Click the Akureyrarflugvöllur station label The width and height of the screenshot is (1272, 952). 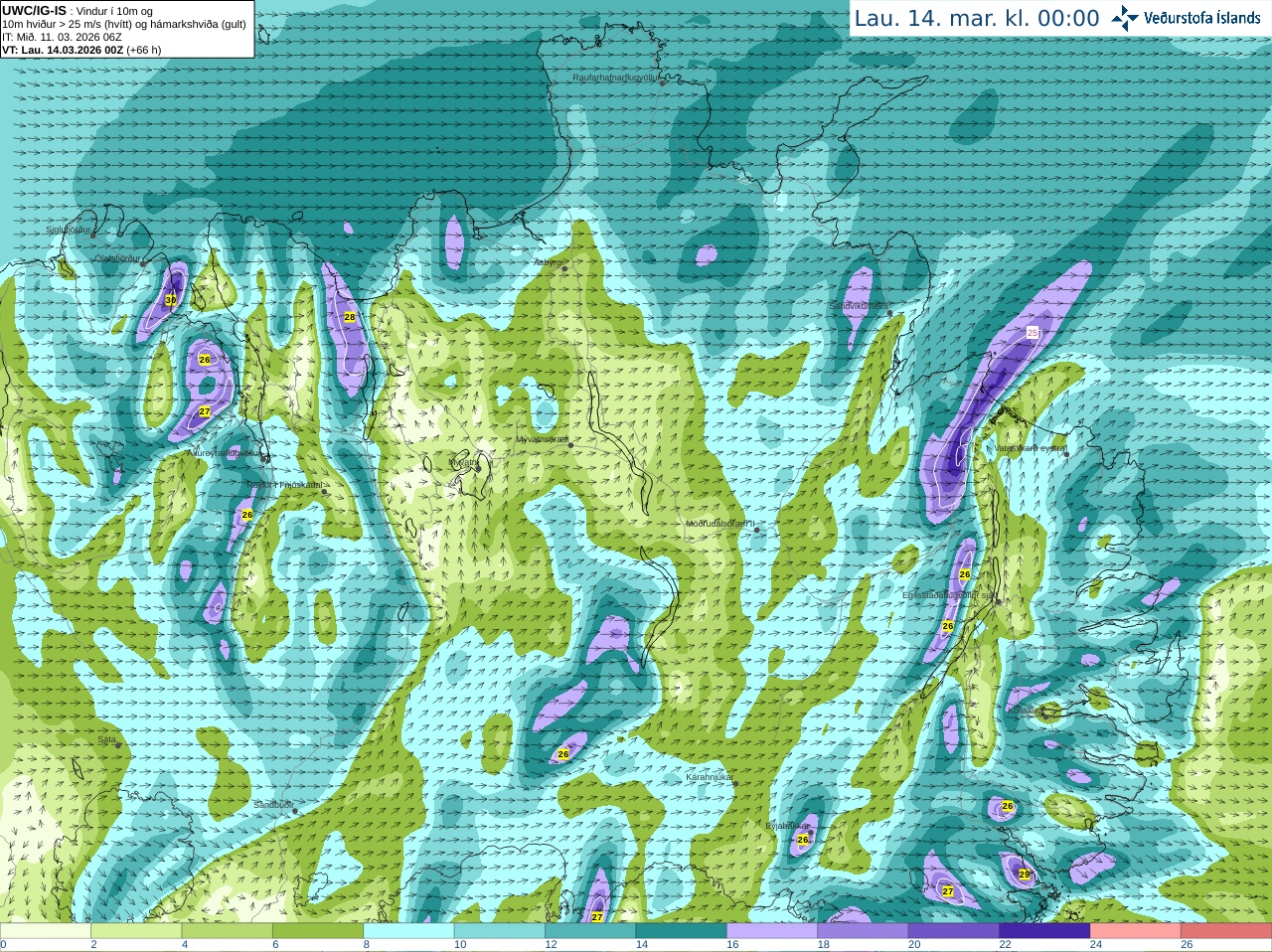[x=226, y=452]
